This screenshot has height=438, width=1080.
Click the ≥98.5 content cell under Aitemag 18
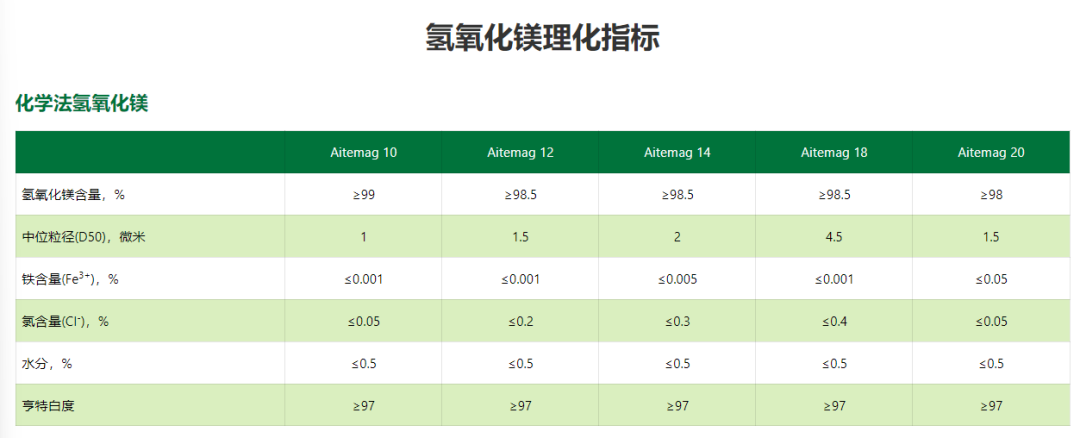834,195
